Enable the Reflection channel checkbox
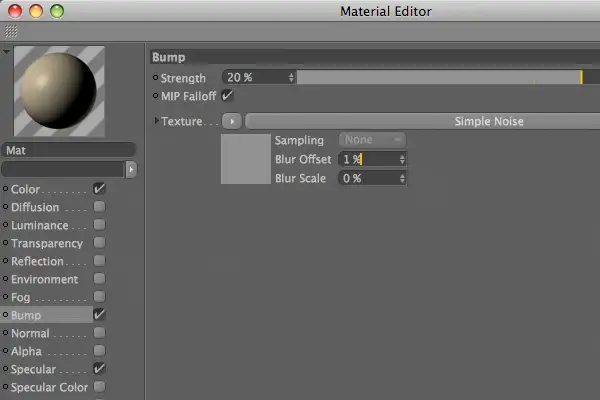The width and height of the screenshot is (600, 400). tap(99, 261)
